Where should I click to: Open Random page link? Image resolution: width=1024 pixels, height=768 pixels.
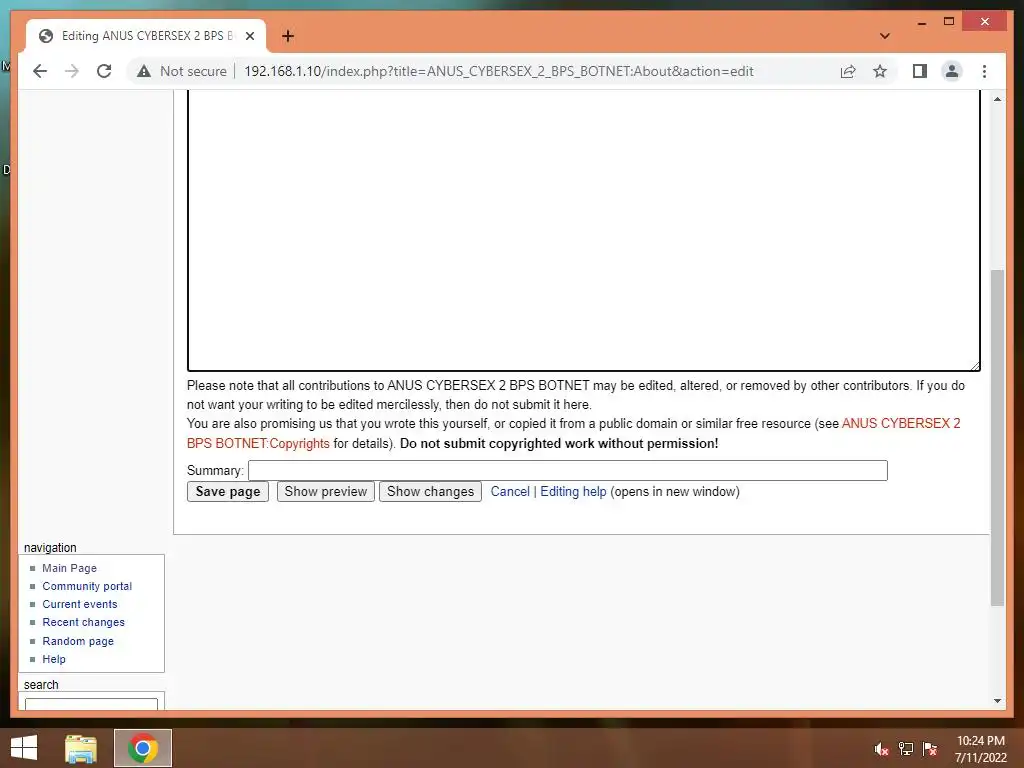pos(78,641)
